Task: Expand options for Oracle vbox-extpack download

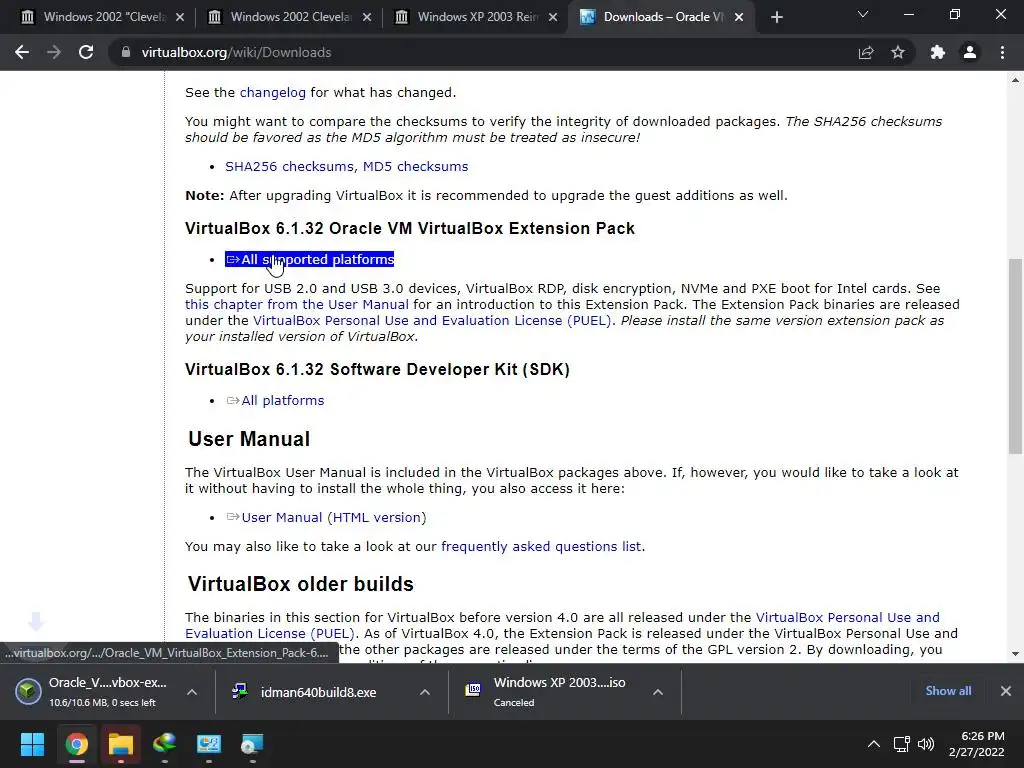Action: [x=192, y=692]
